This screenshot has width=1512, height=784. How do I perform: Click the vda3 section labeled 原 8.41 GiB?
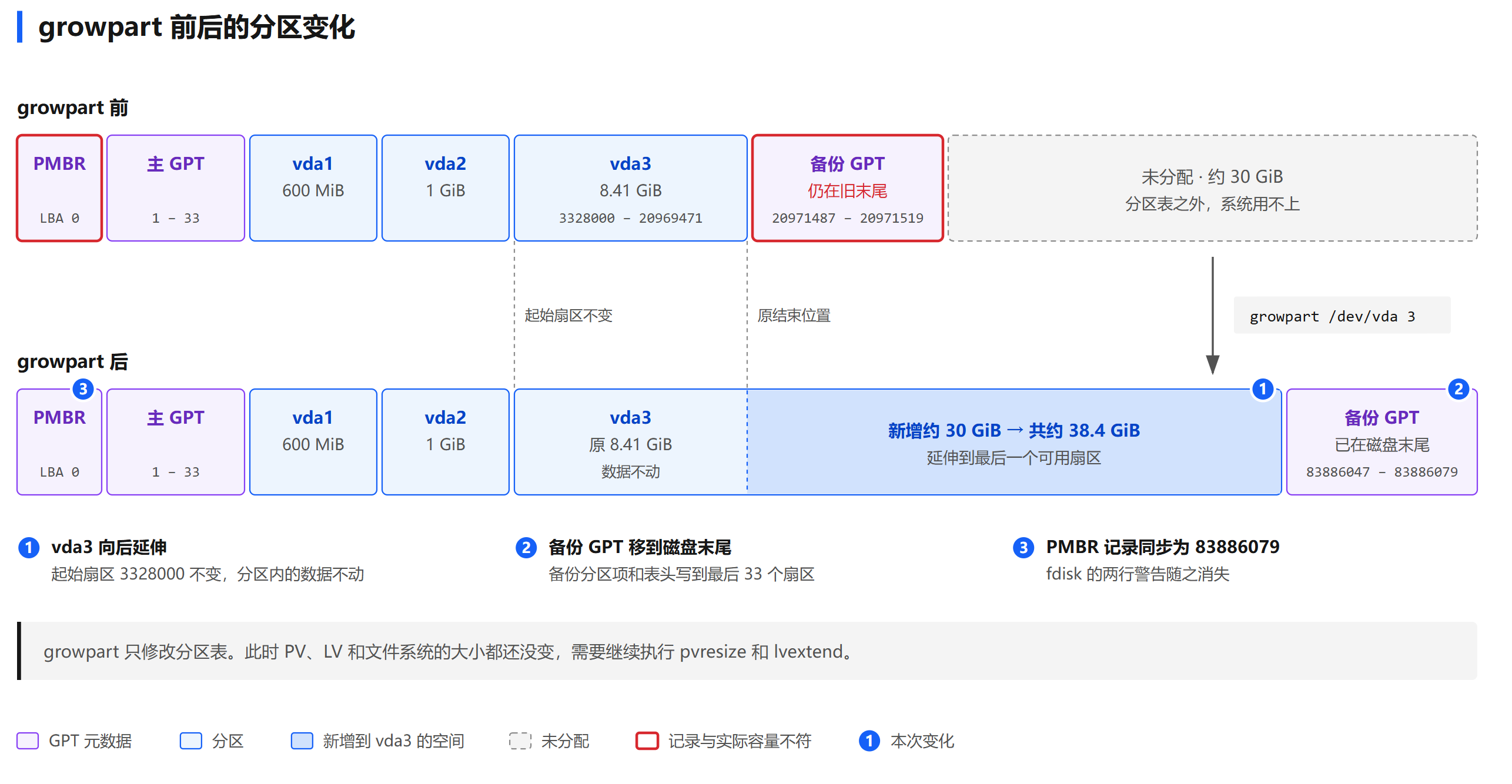pos(631,442)
